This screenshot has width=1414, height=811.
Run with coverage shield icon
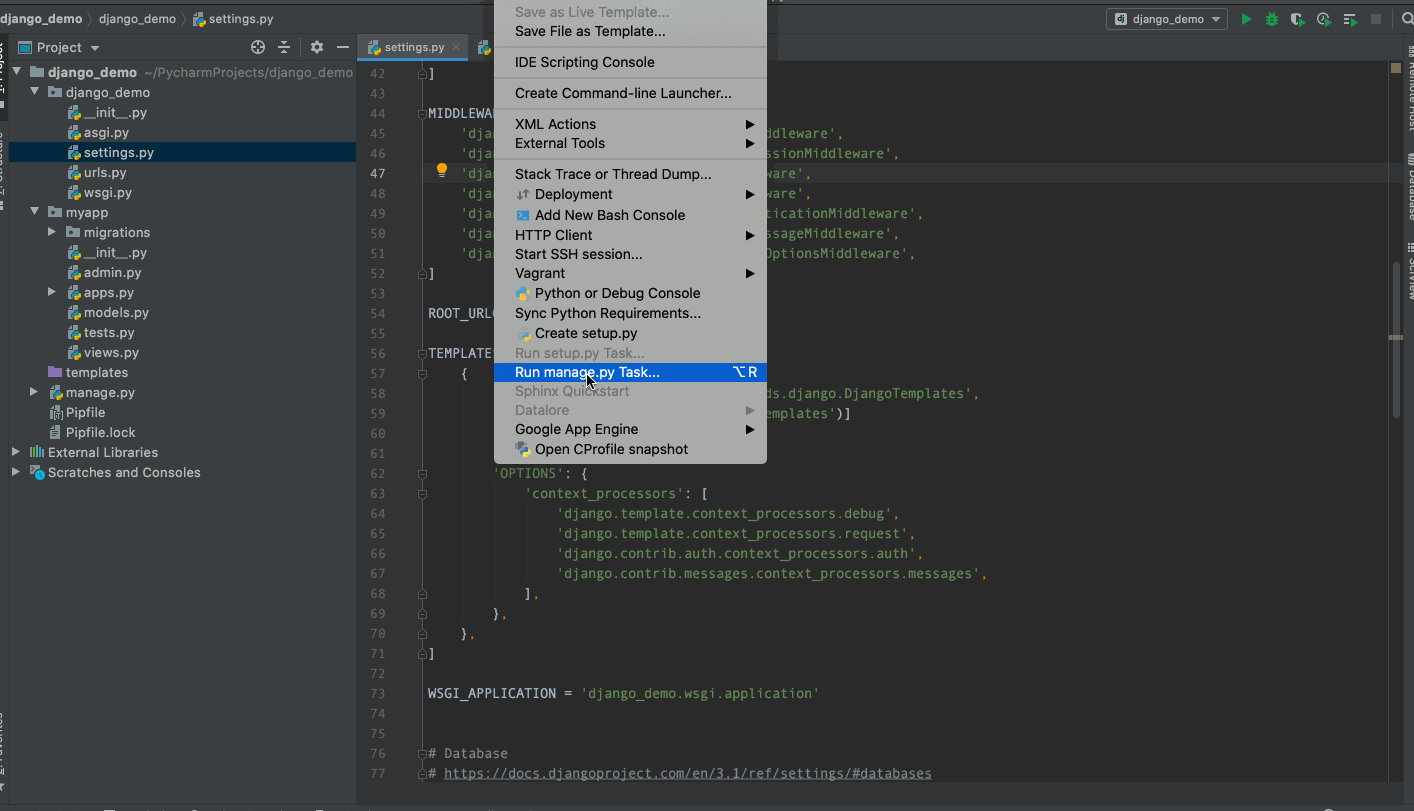[1297, 19]
